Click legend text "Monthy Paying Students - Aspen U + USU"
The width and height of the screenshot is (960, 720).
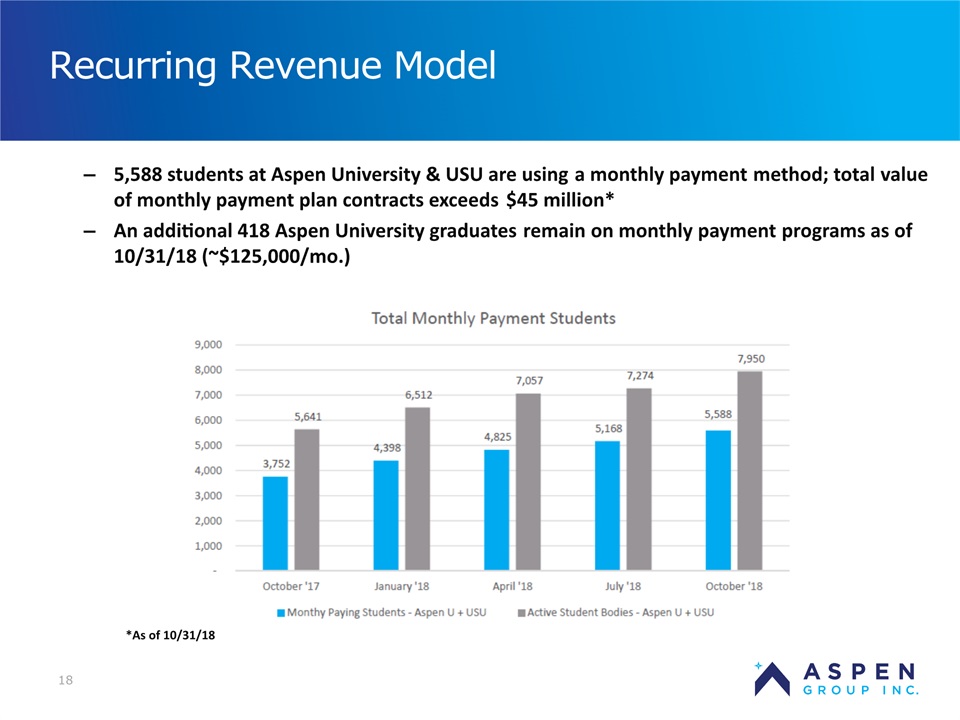tap(386, 613)
